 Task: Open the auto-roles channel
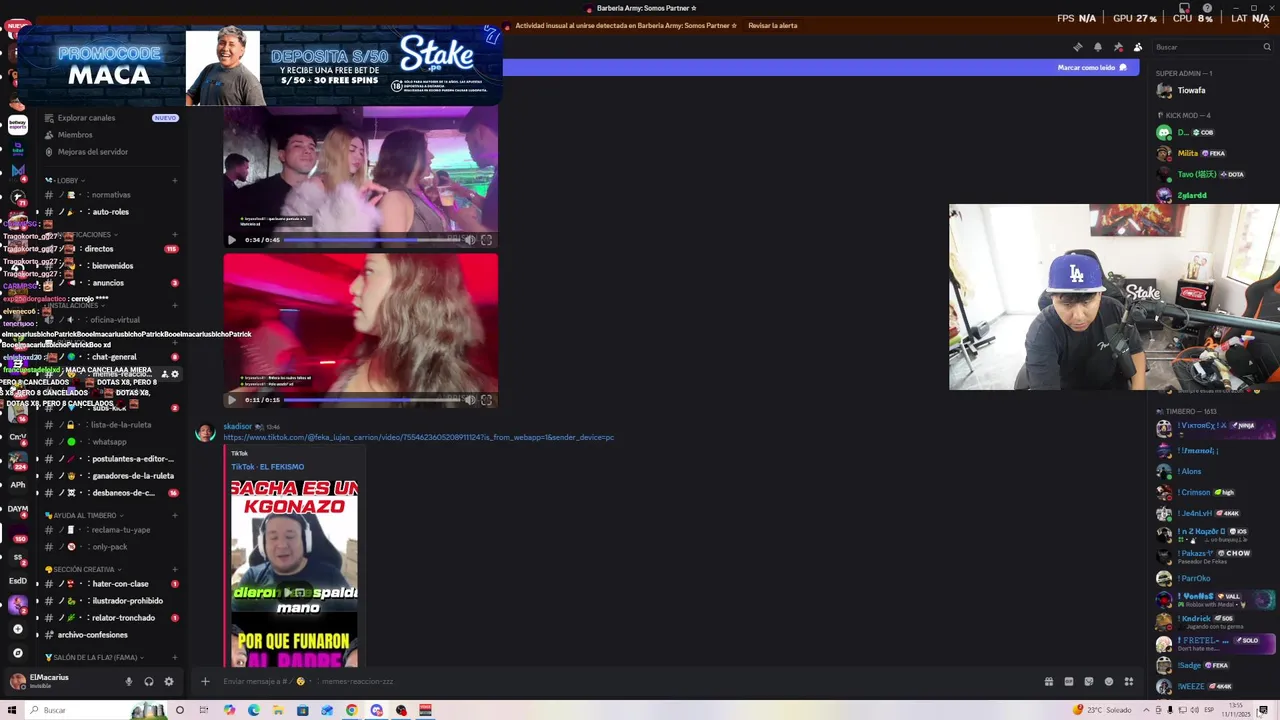point(110,212)
